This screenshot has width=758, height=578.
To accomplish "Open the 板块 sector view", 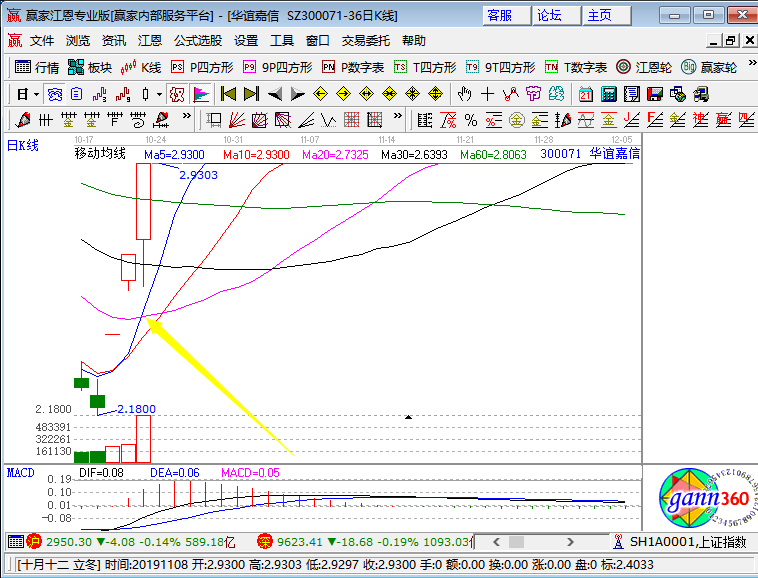I will (88, 67).
